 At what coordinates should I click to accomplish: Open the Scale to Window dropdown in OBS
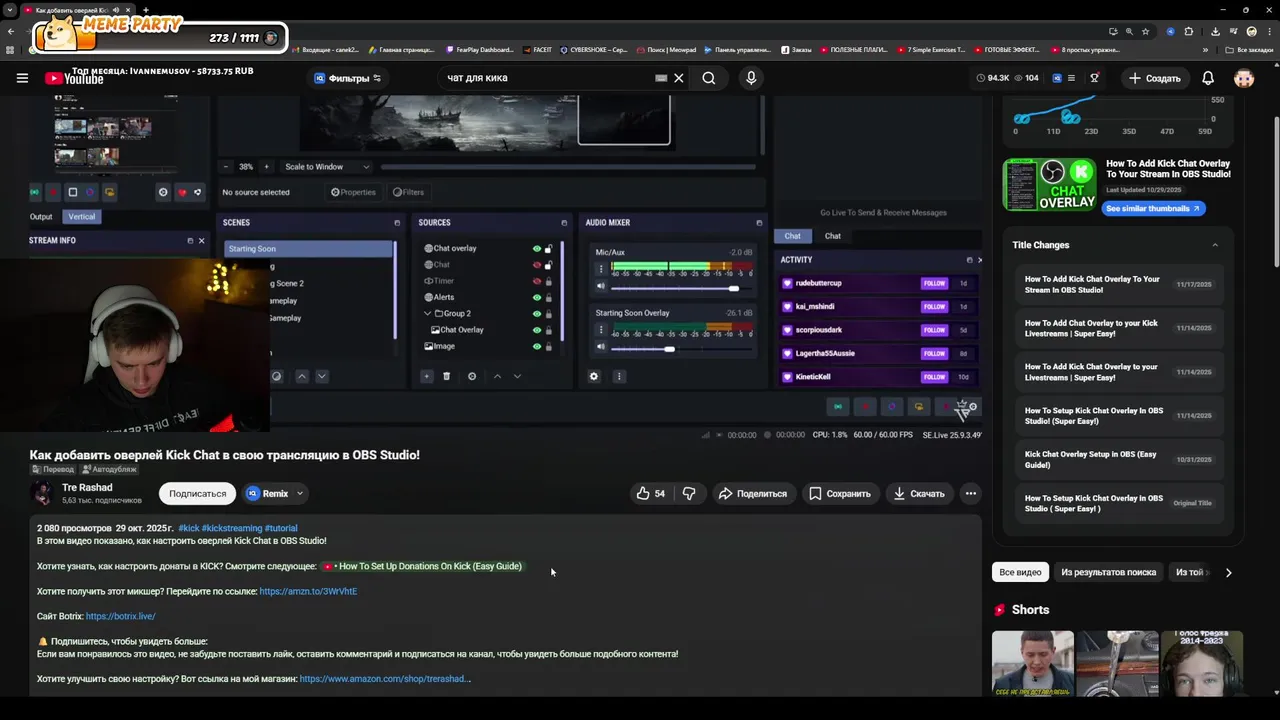(x=327, y=167)
